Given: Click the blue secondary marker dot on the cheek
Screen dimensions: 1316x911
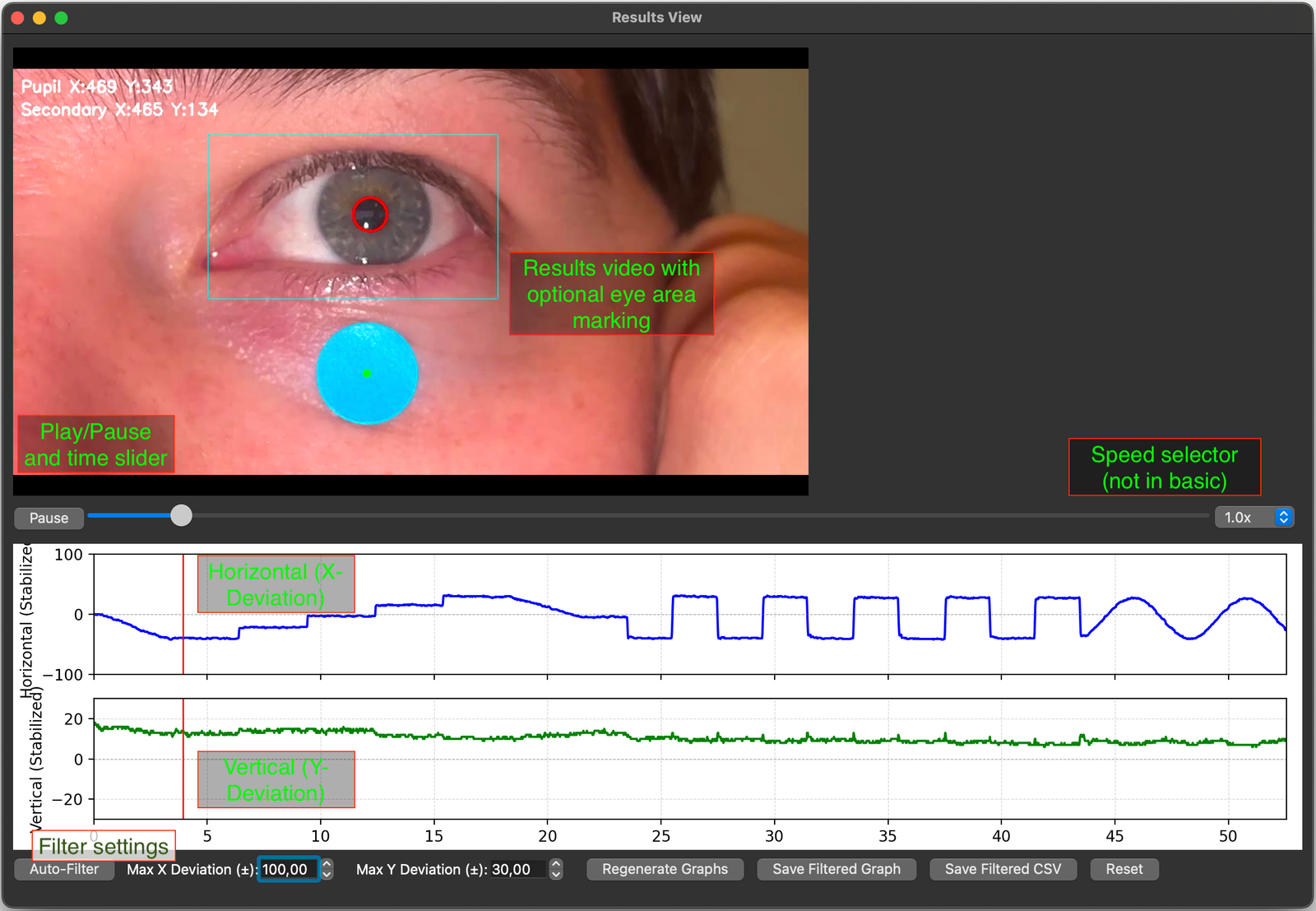Looking at the screenshot, I should (366, 374).
